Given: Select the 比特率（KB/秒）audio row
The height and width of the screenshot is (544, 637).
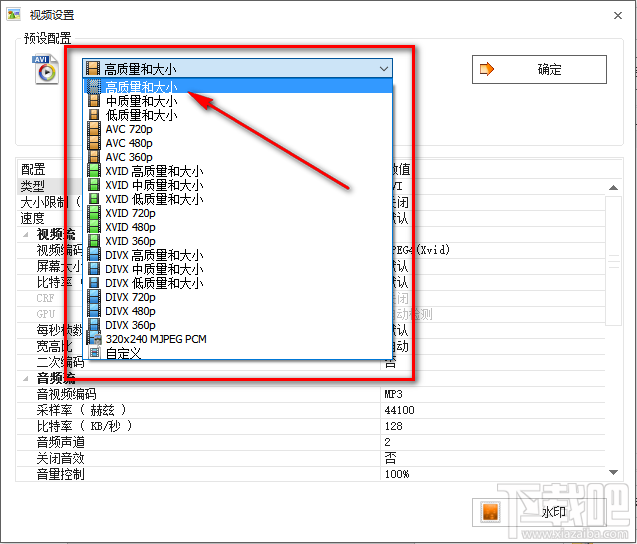Looking at the screenshot, I should coord(311,426).
